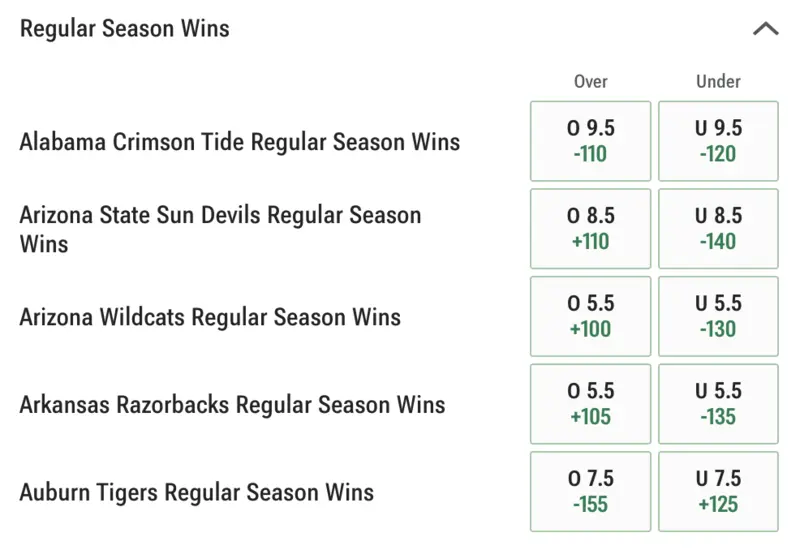Viewport: 800px width, 550px height.
Task: Collapse the Regular Season Wins section chevron
Action: pos(765,29)
